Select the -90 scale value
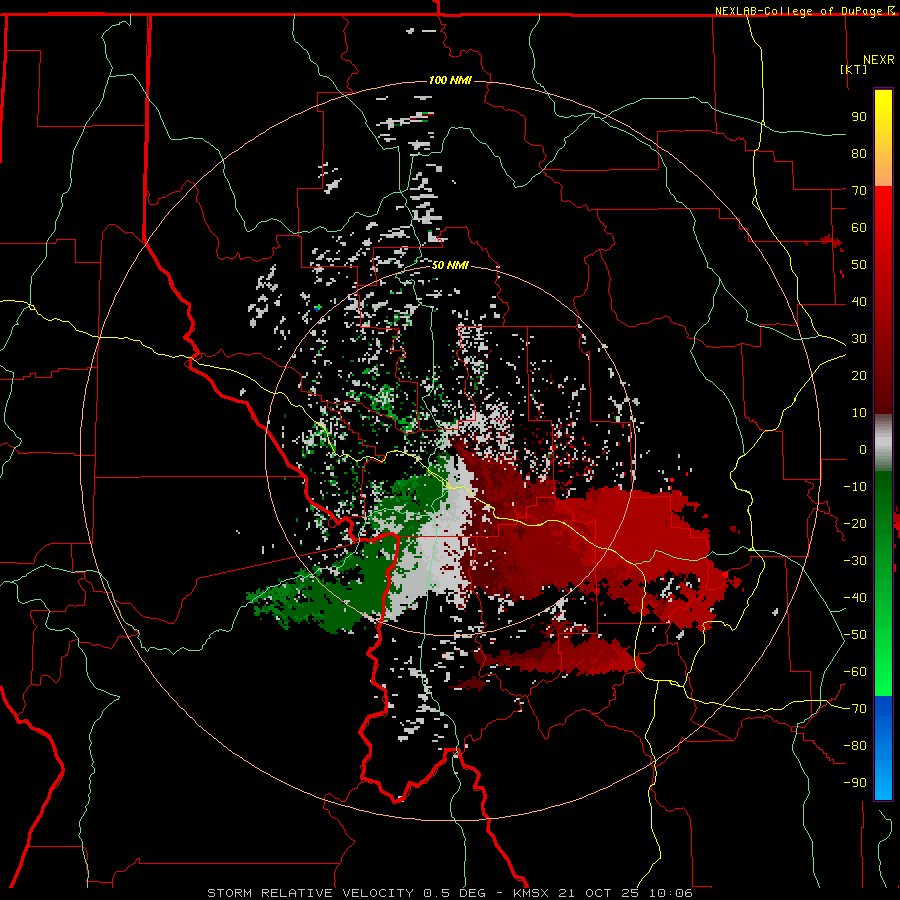 click(x=855, y=783)
